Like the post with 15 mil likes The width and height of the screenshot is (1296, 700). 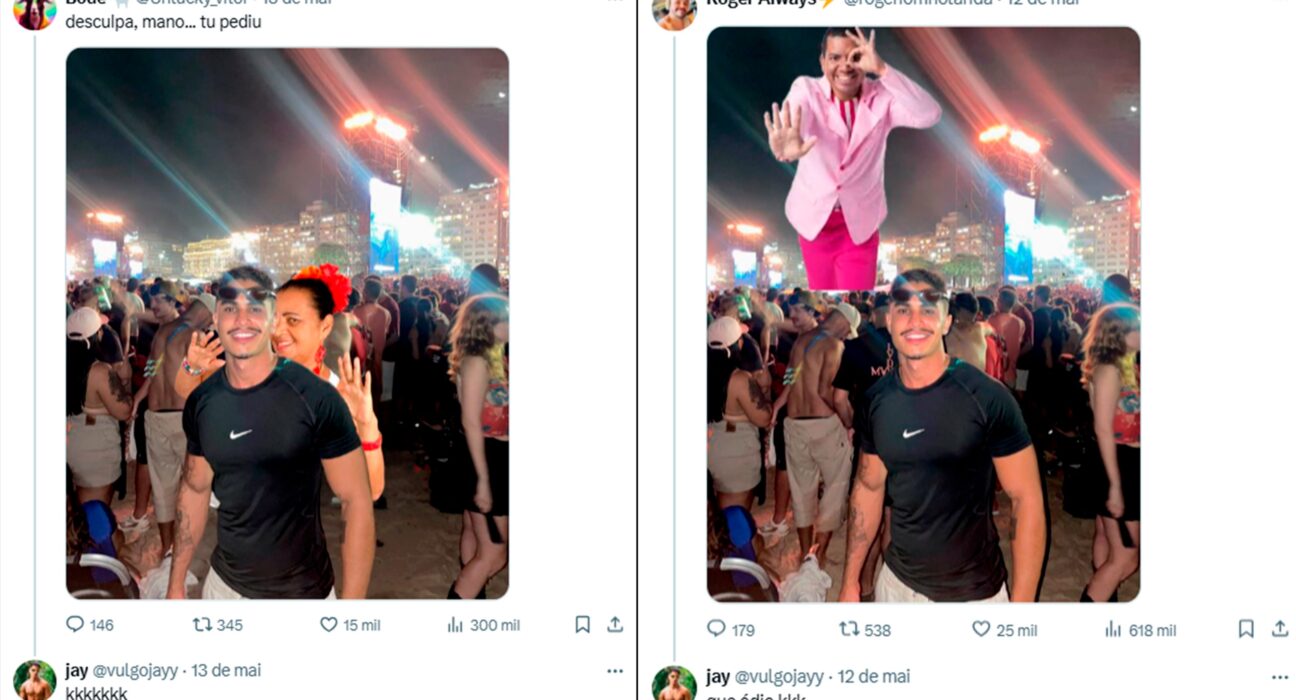point(329,625)
